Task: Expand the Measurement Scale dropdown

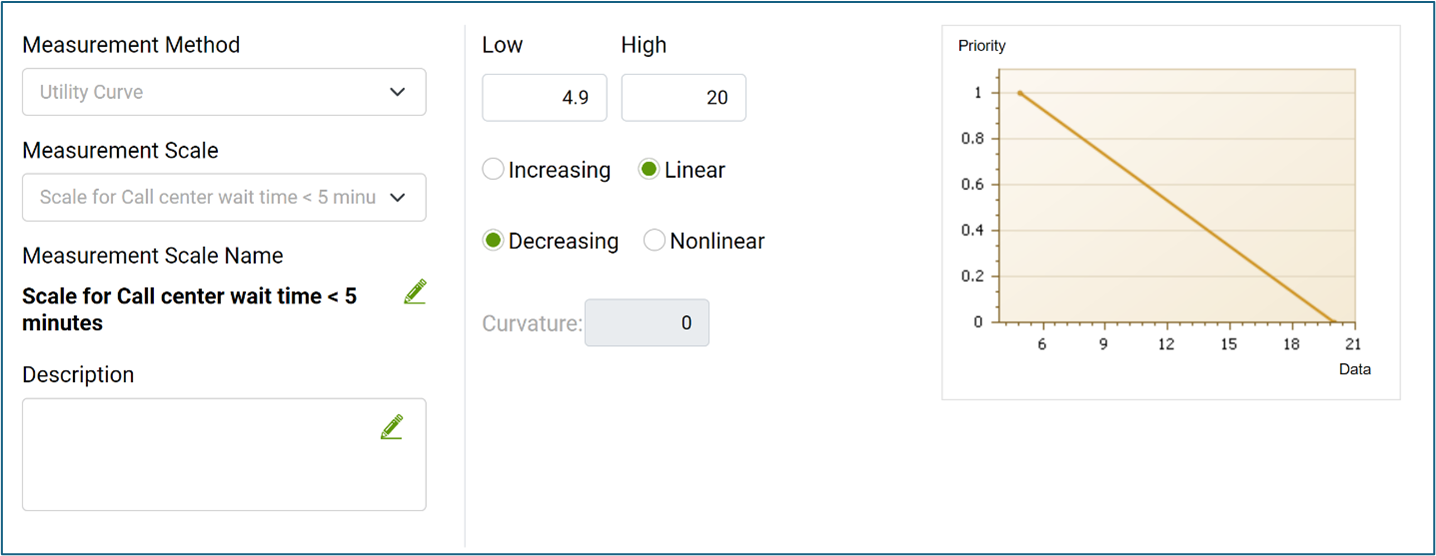Action: coord(224,197)
